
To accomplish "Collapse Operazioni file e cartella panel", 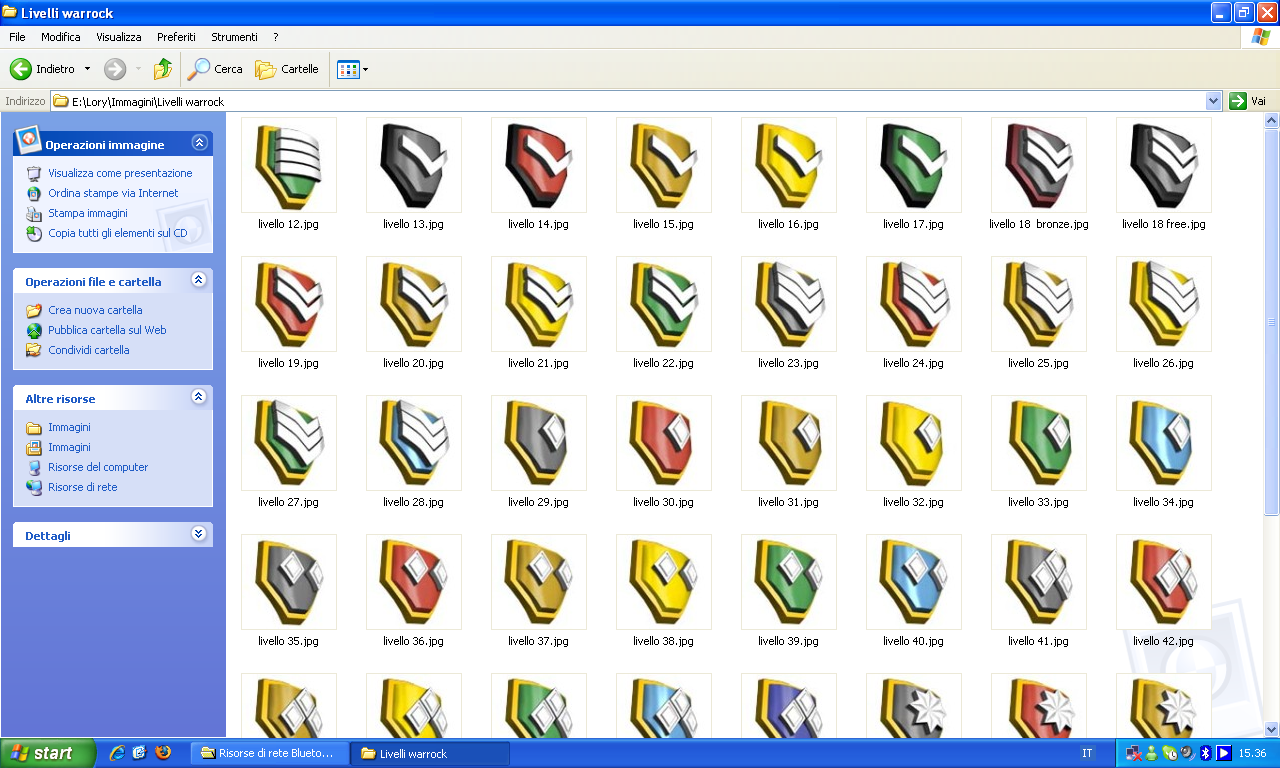I will [199, 280].
